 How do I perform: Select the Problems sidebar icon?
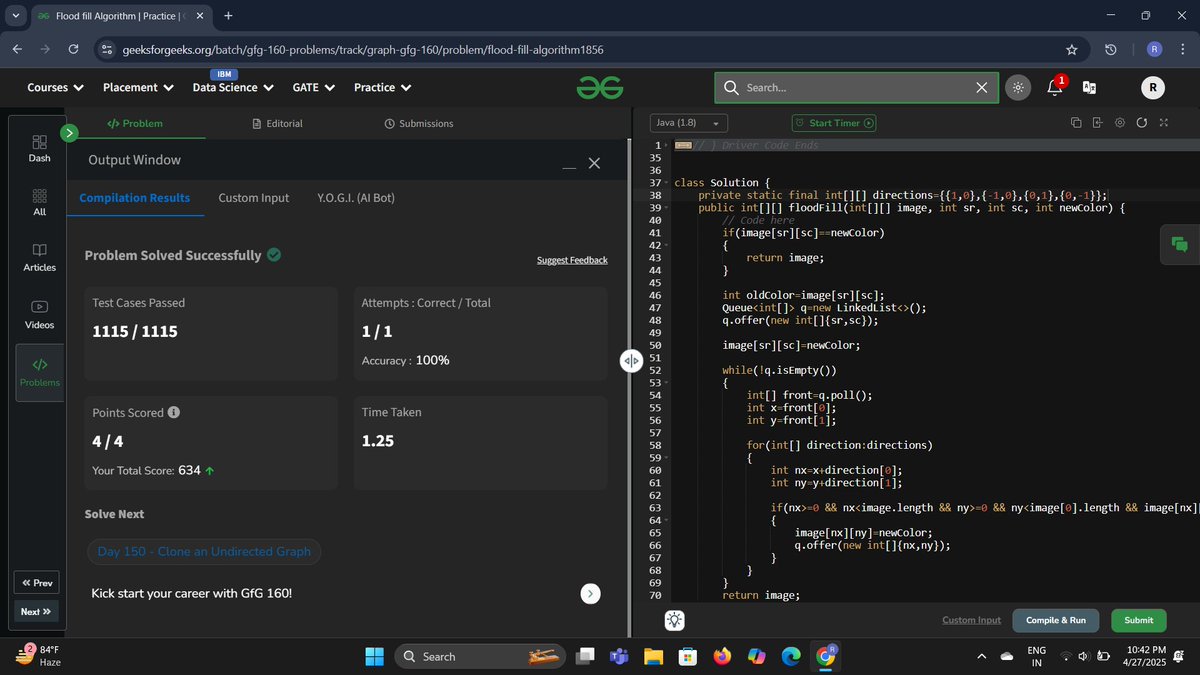pyautogui.click(x=39, y=373)
